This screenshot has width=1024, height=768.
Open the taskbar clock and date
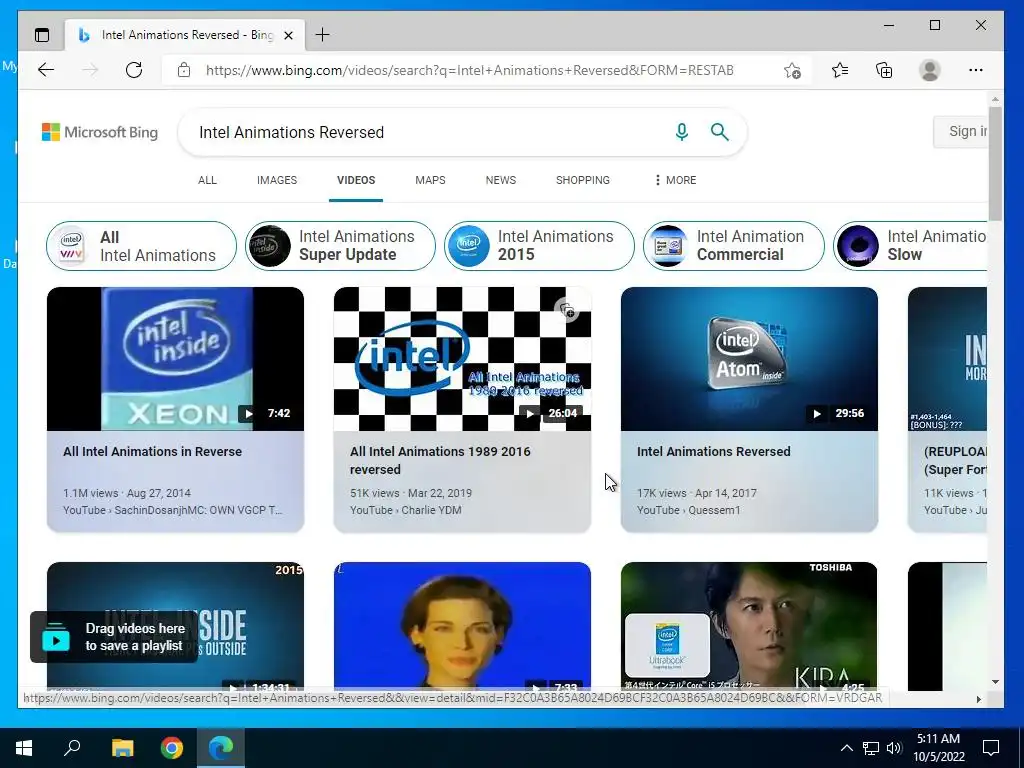(938, 748)
